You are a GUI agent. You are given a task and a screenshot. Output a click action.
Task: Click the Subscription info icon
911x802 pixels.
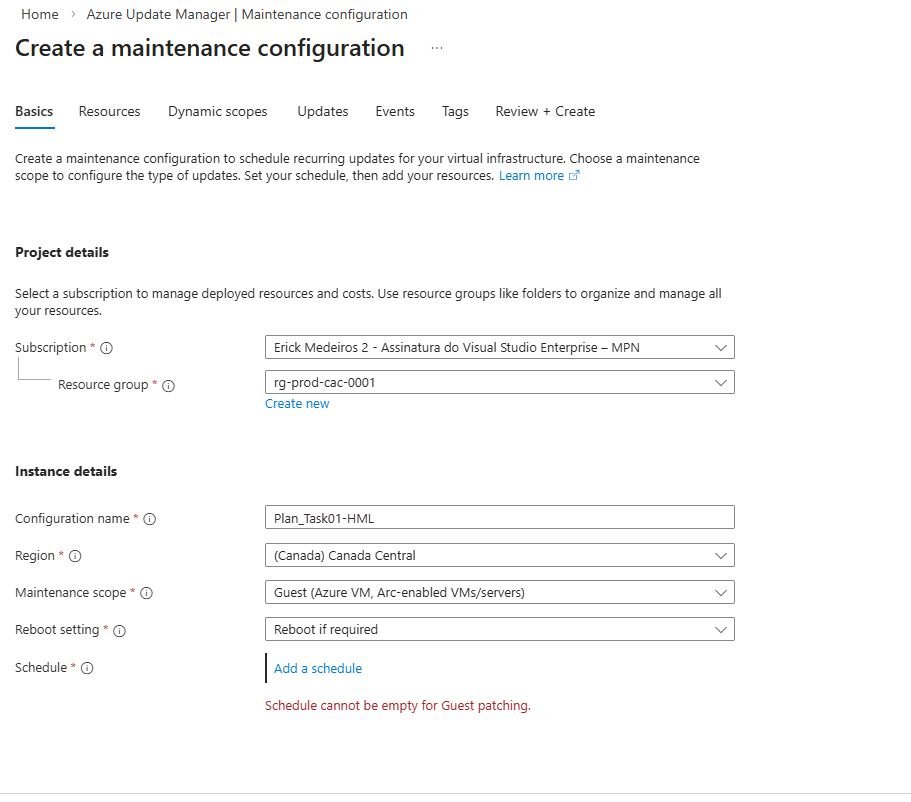pos(107,348)
